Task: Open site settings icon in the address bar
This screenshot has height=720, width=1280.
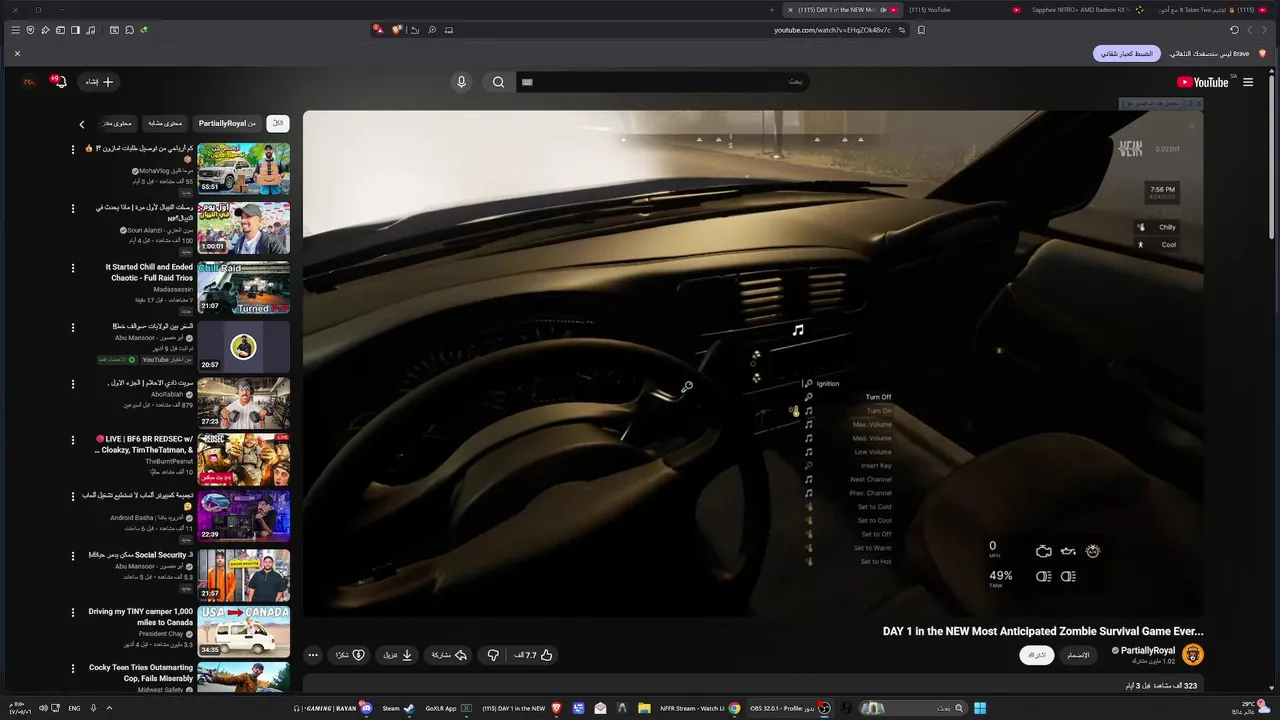Action: [x=902, y=30]
